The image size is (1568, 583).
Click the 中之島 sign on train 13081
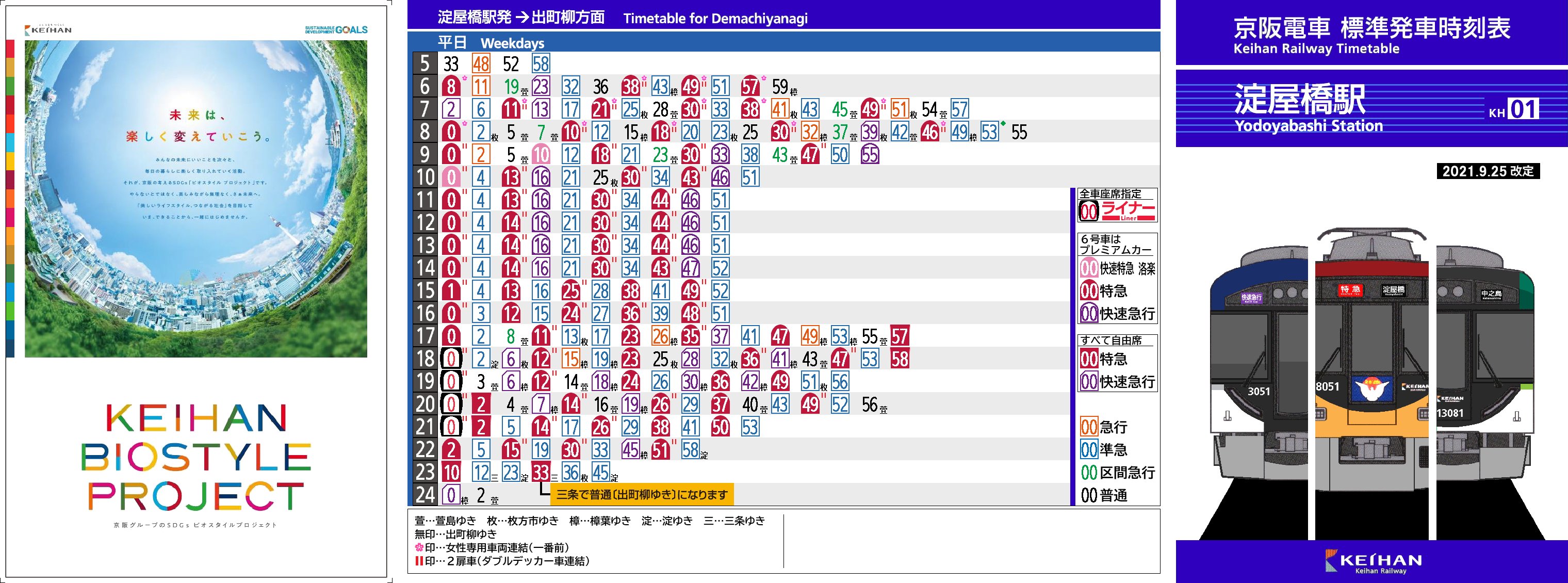pyautogui.click(x=1491, y=294)
